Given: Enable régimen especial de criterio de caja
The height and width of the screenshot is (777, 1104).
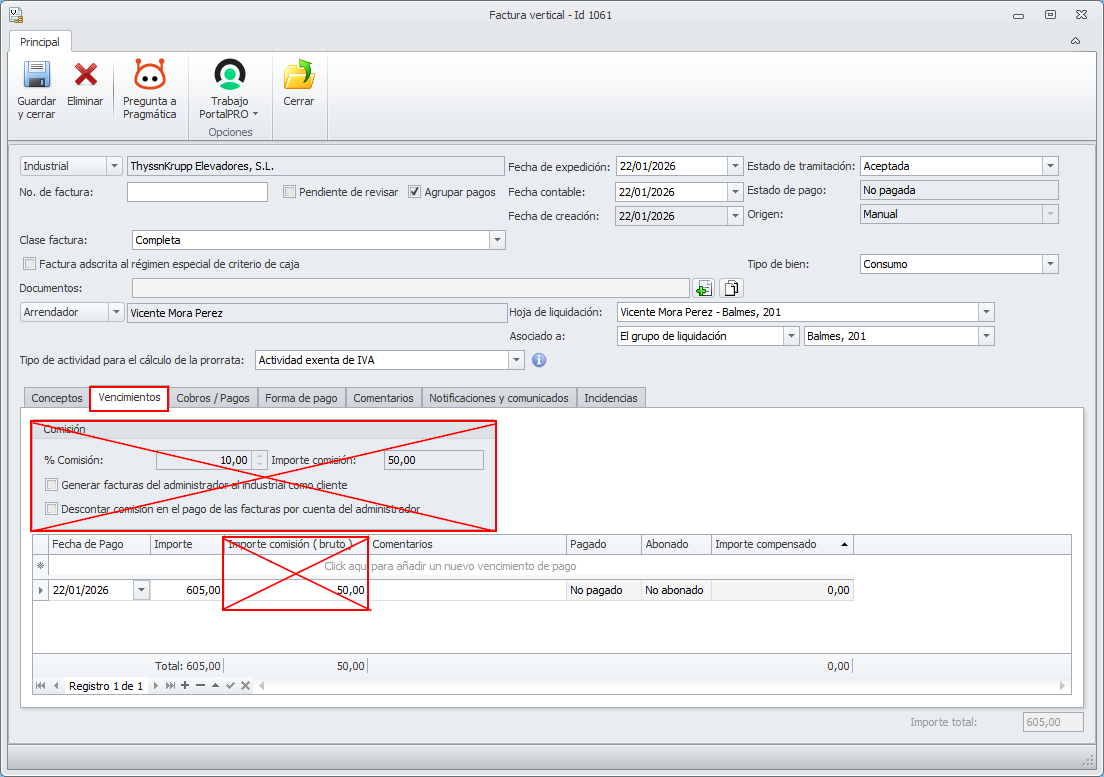Looking at the screenshot, I should coord(30,264).
